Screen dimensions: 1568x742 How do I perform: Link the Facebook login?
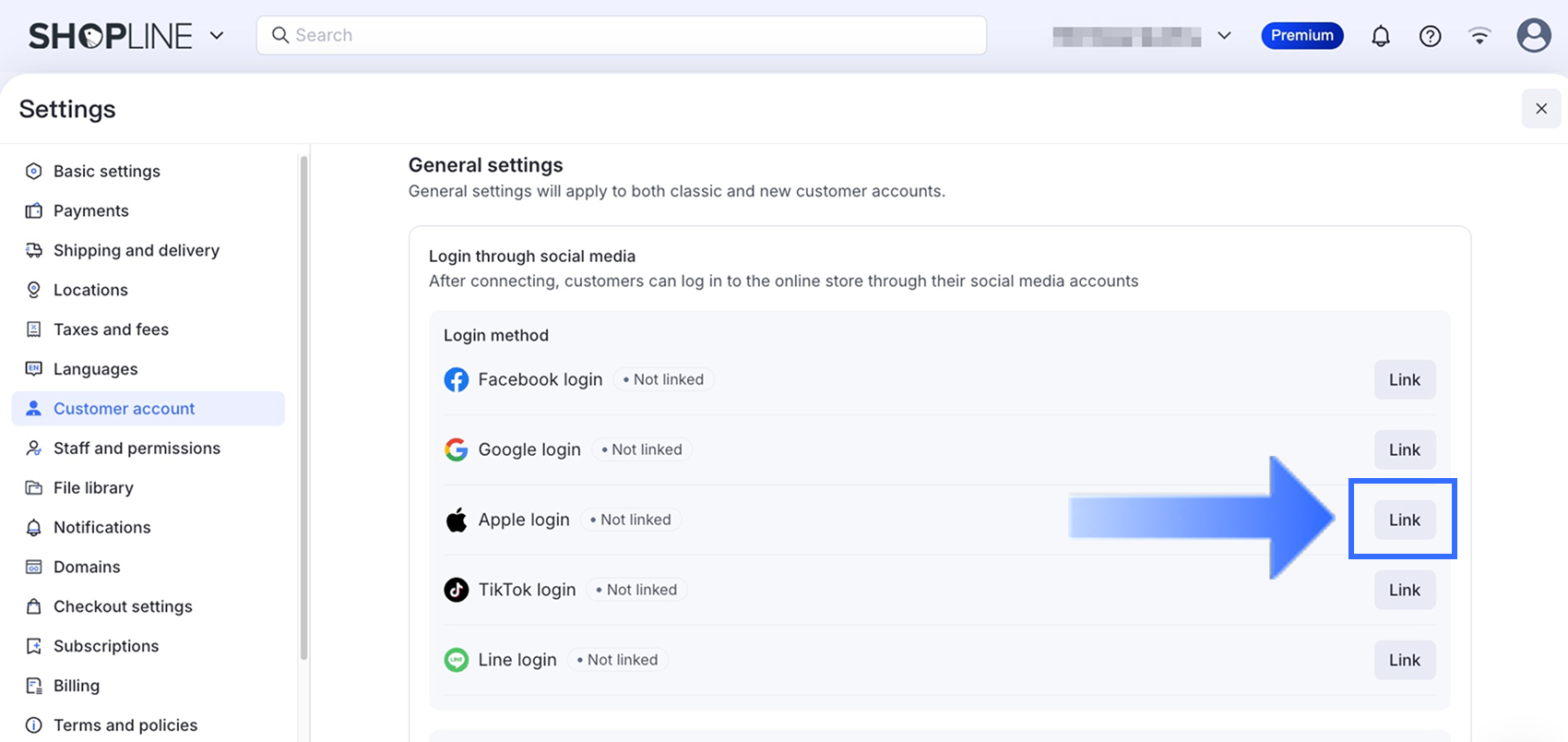(x=1404, y=379)
